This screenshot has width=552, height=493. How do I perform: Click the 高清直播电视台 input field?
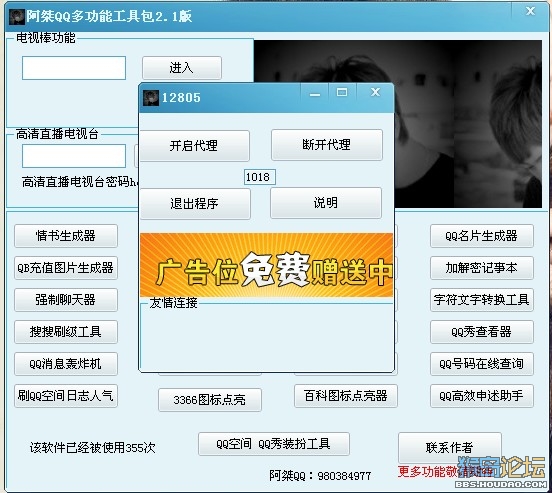tap(74, 156)
